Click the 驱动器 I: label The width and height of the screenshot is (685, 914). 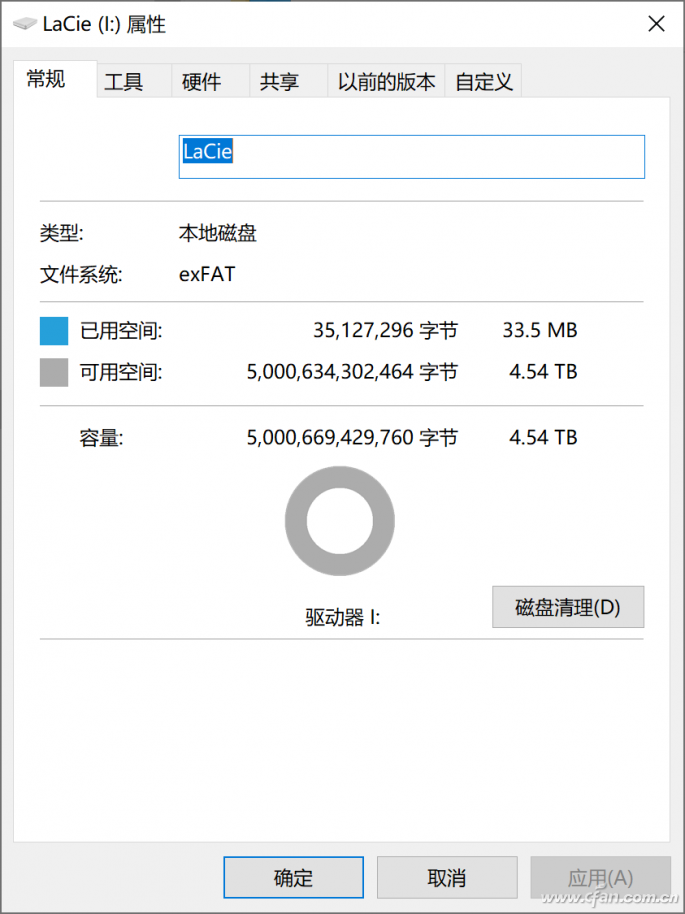pos(343,617)
